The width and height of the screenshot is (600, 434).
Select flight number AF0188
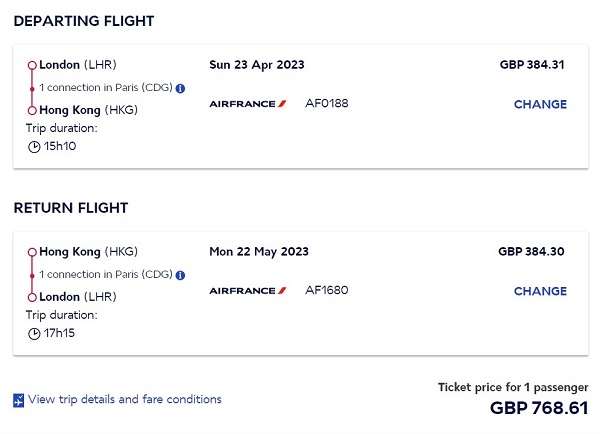[327, 103]
